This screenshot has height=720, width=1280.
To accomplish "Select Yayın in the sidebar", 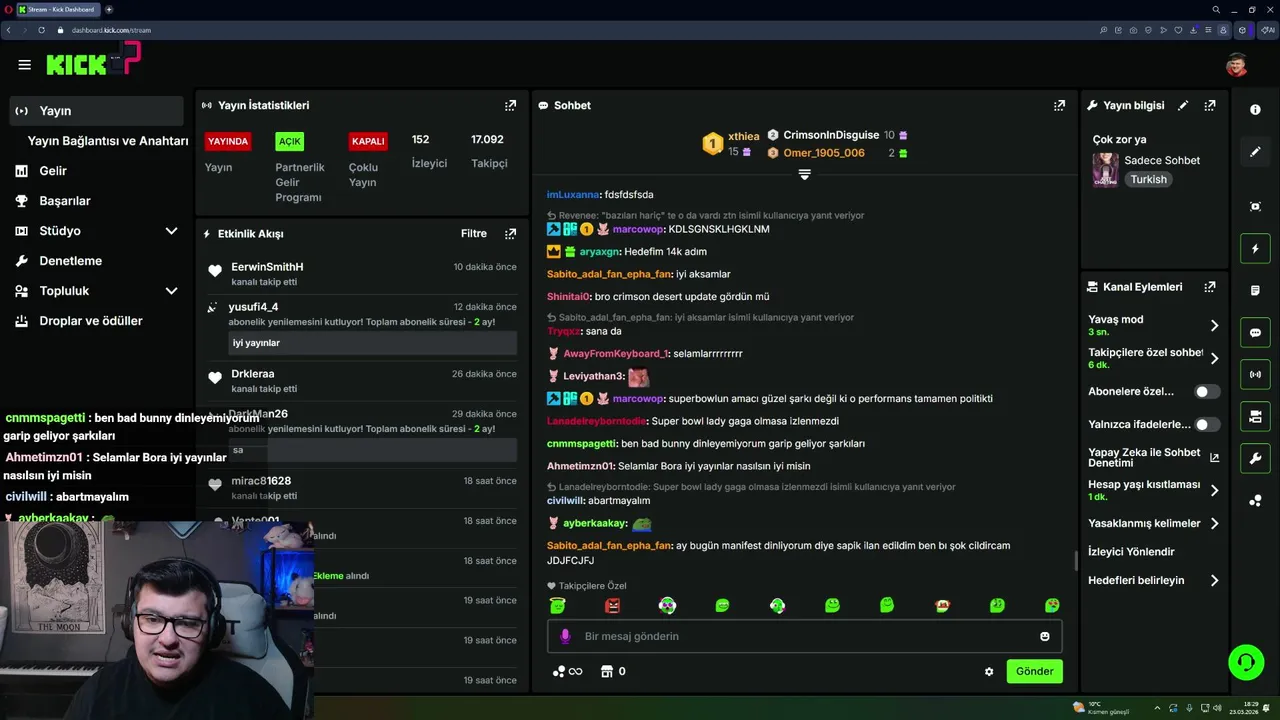I will [x=97, y=111].
